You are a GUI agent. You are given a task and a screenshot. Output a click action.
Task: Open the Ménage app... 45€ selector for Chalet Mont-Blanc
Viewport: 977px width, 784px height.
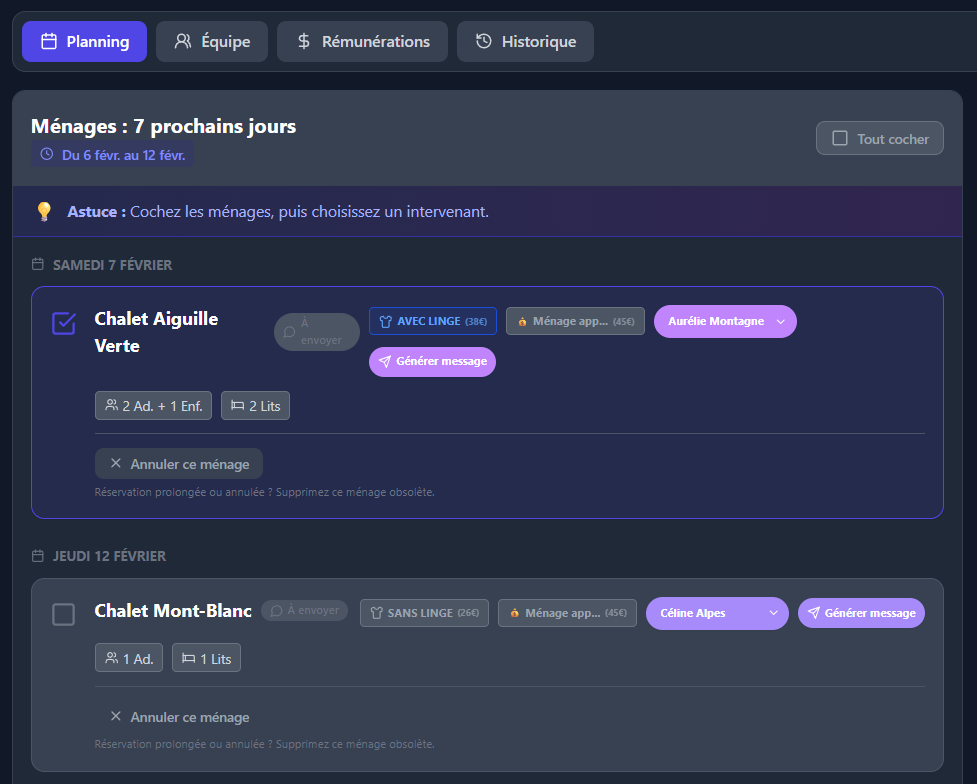pos(567,613)
